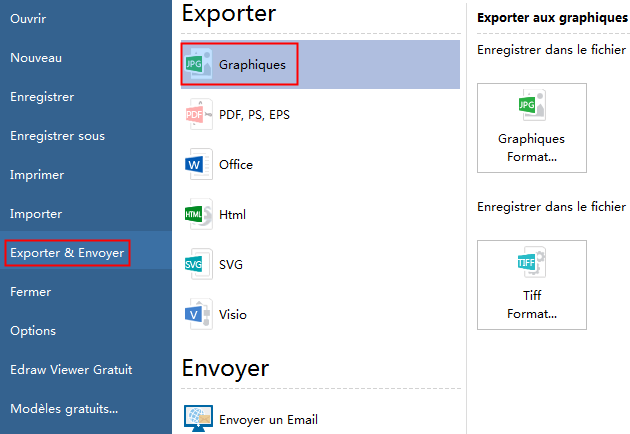Open Options from the sidebar

coord(33,331)
